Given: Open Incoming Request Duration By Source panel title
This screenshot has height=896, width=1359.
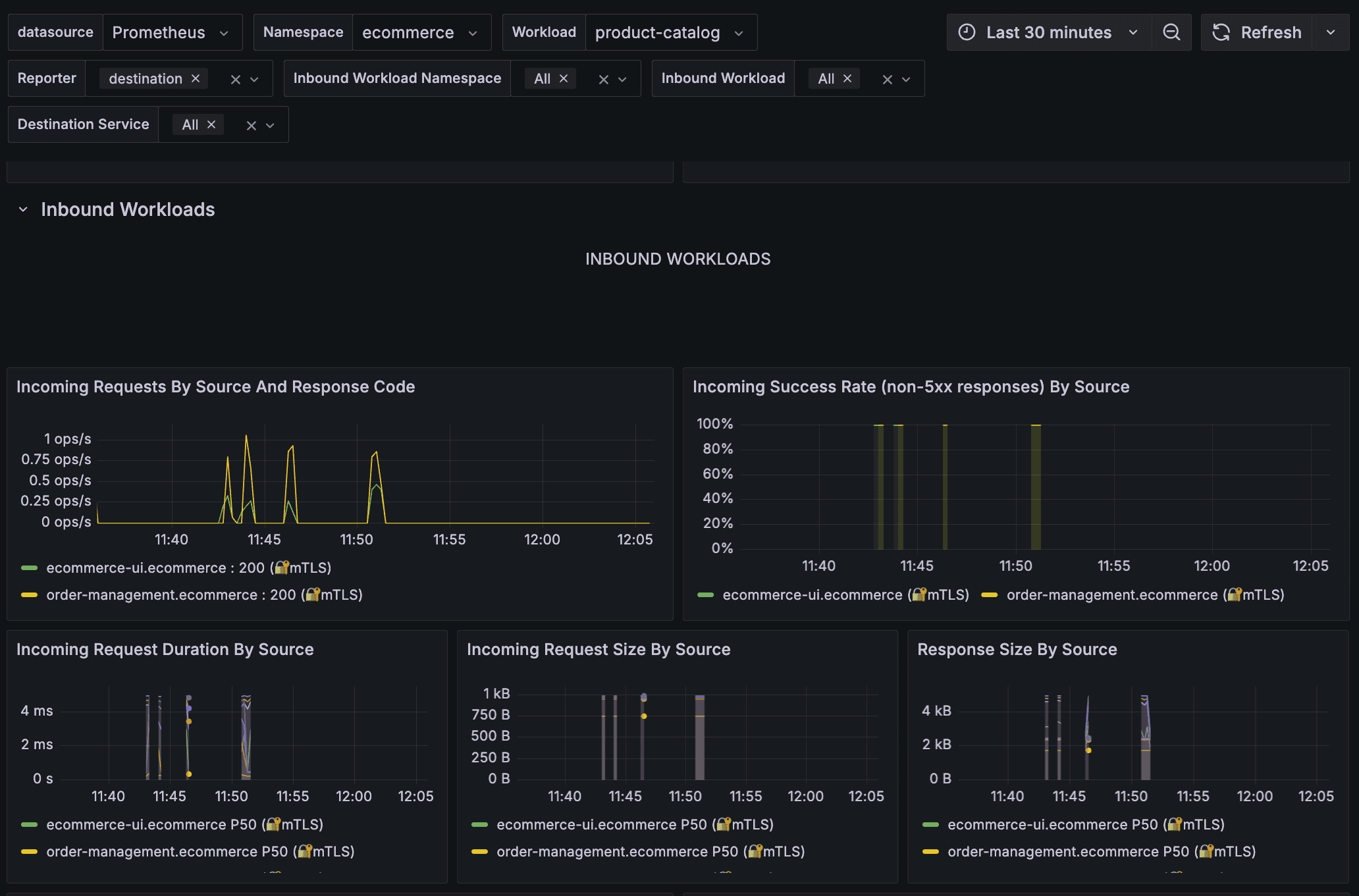Looking at the screenshot, I should [165, 649].
